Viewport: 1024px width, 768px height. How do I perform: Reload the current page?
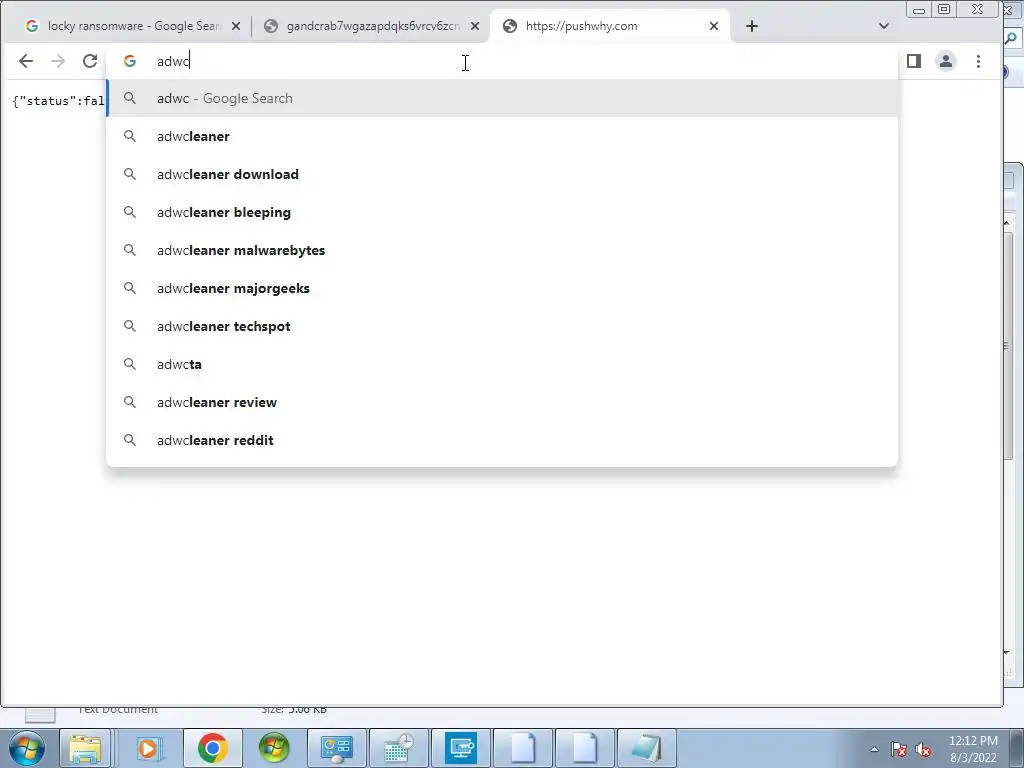click(90, 61)
